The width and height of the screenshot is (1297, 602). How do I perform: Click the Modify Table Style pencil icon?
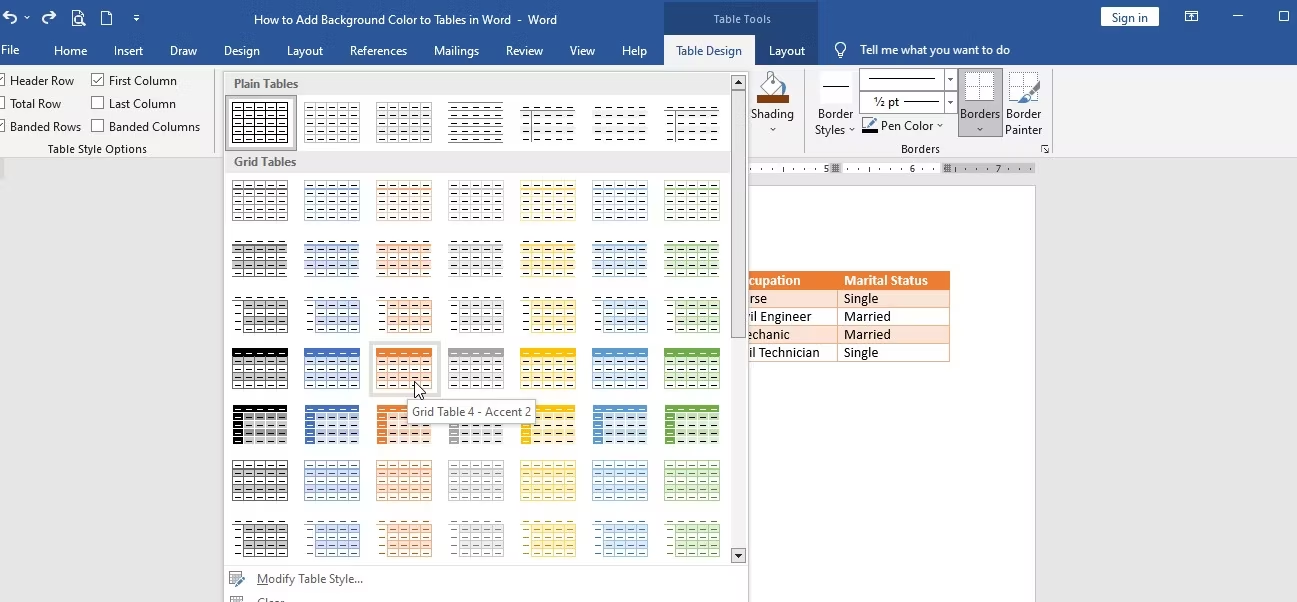pos(237,579)
